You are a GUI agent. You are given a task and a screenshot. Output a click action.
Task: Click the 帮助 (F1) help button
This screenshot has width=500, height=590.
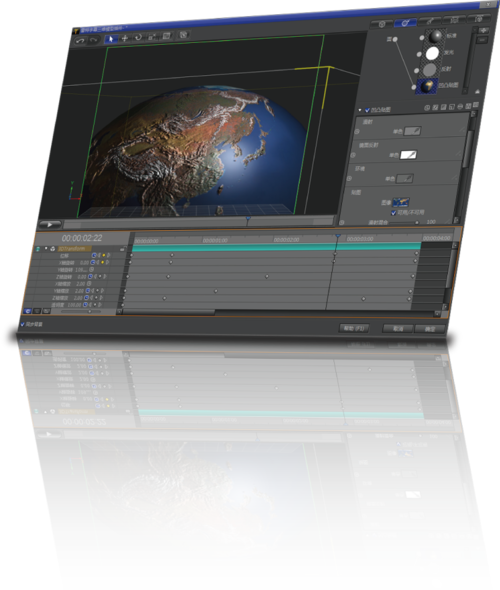[354, 328]
